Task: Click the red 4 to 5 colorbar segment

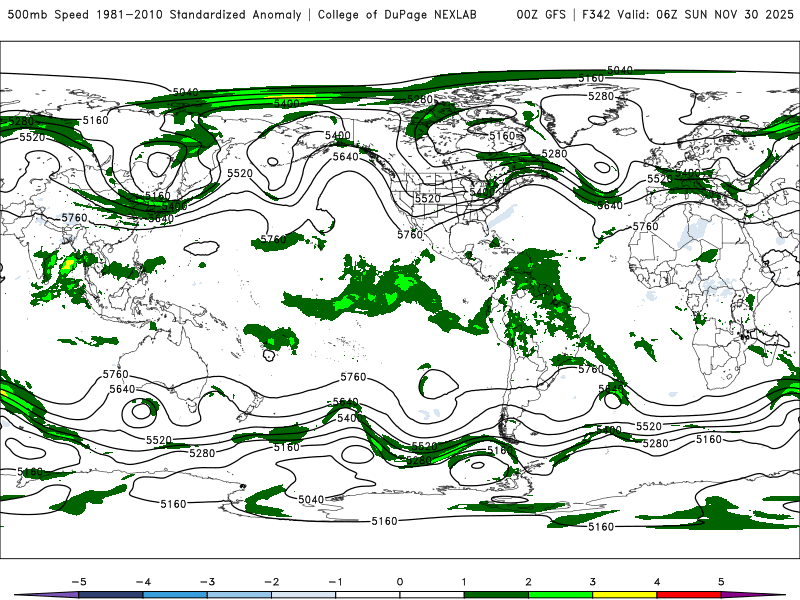Action: pos(689,595)
